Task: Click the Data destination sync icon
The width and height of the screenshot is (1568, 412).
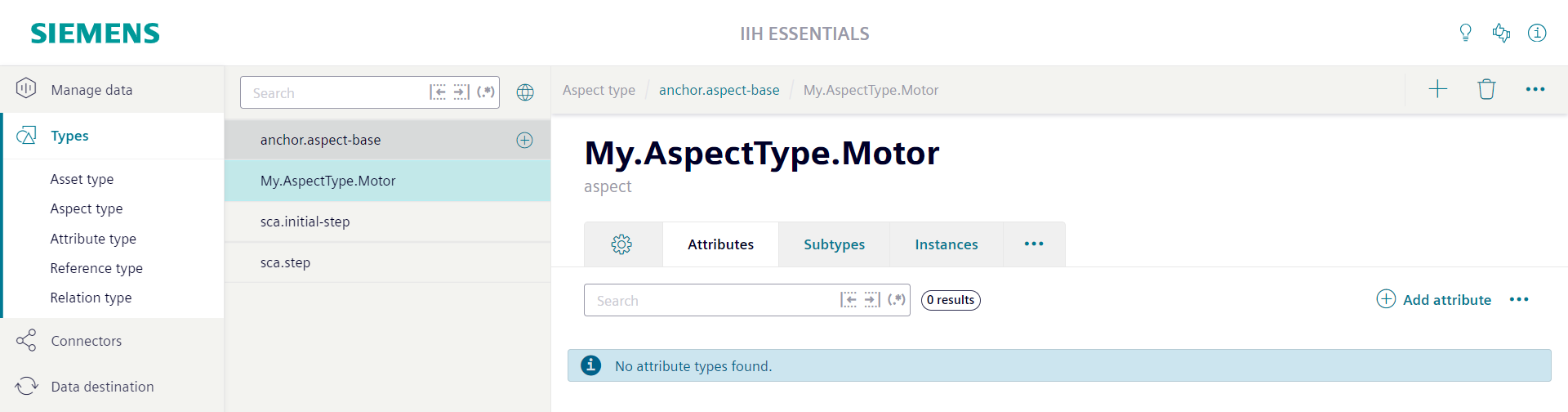Action: (x=26, y=386)
